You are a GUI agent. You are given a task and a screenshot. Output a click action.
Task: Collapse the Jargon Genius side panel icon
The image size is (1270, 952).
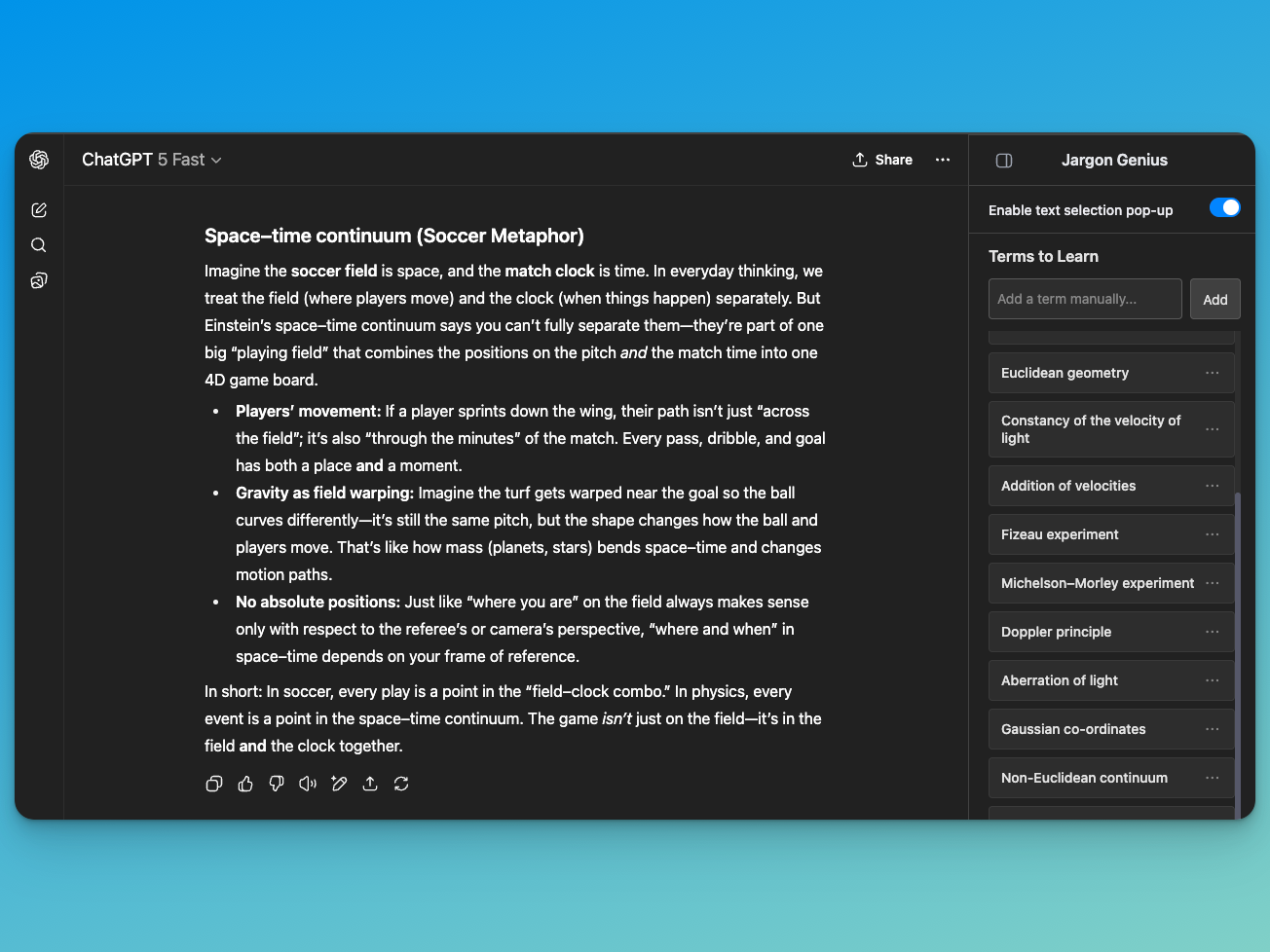tap(1004, 161)
